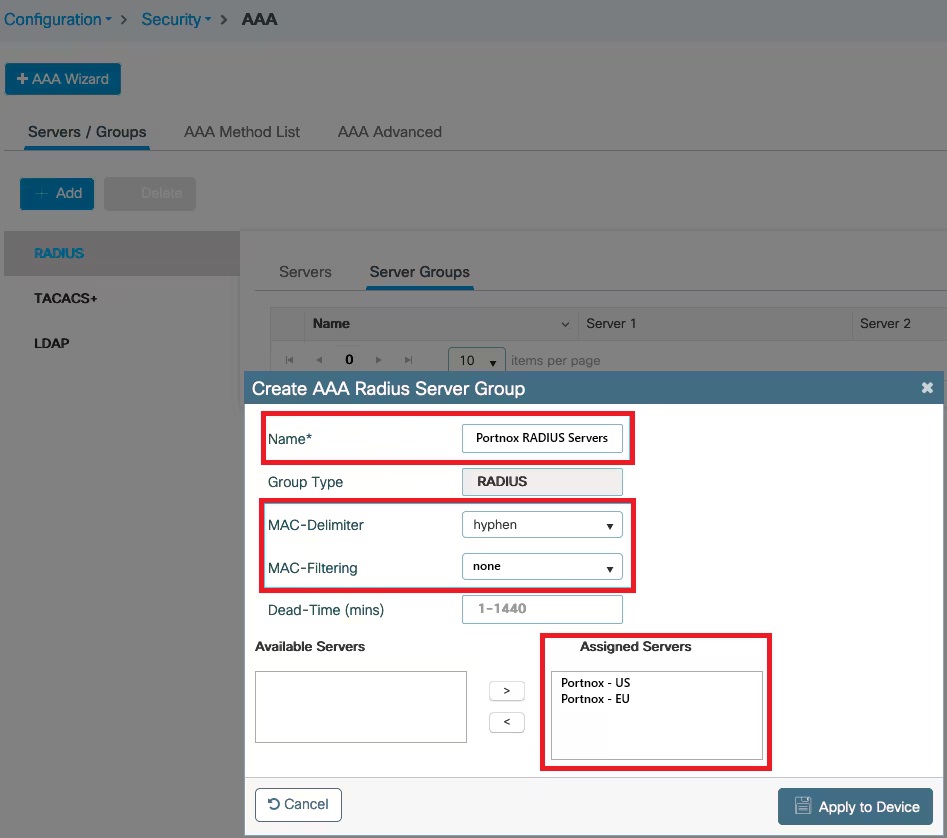Switch to the Servers tab

pyautogui.click(x=305, y=271)
